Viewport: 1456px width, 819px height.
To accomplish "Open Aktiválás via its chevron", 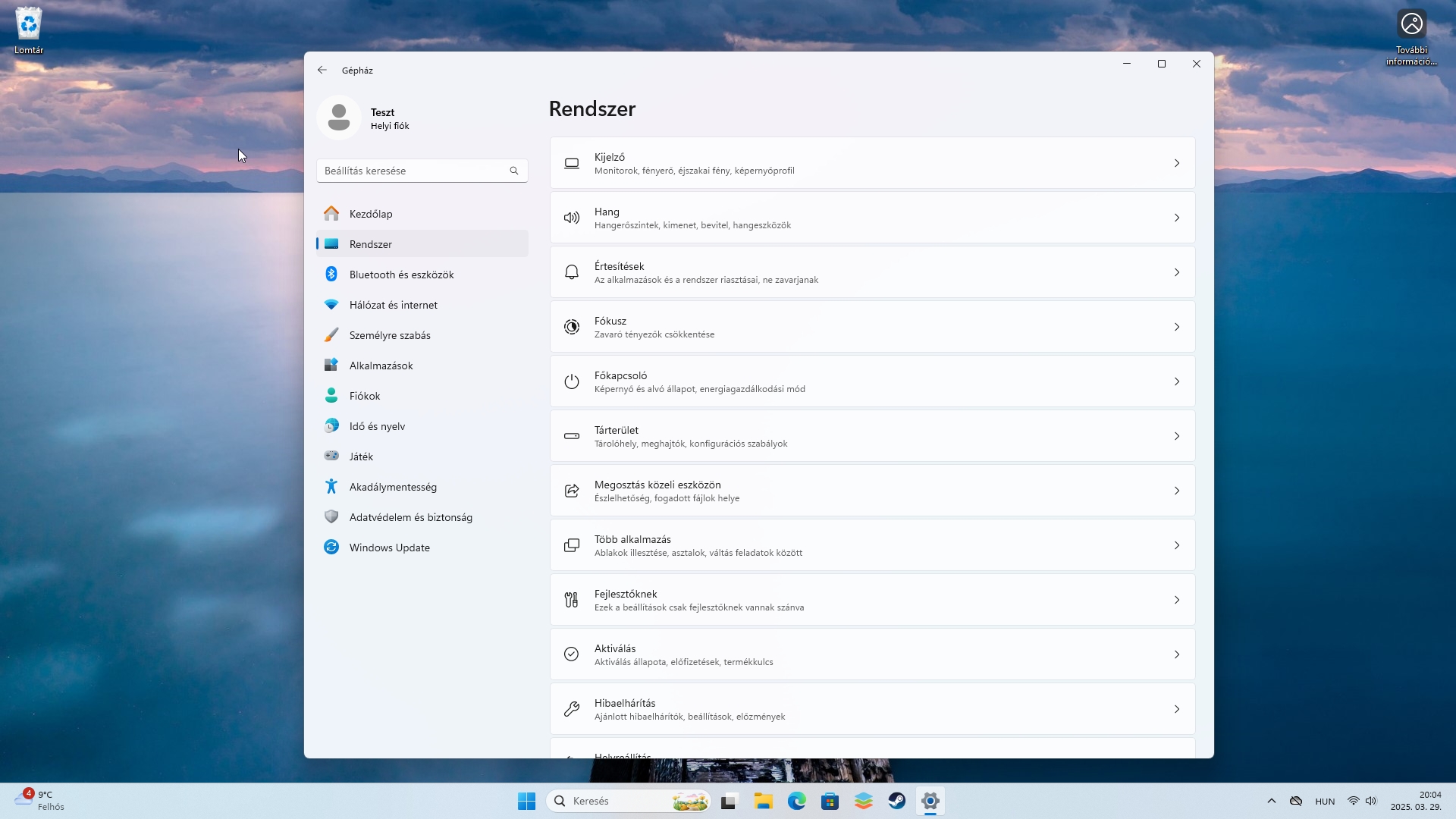I will 1177,655.
